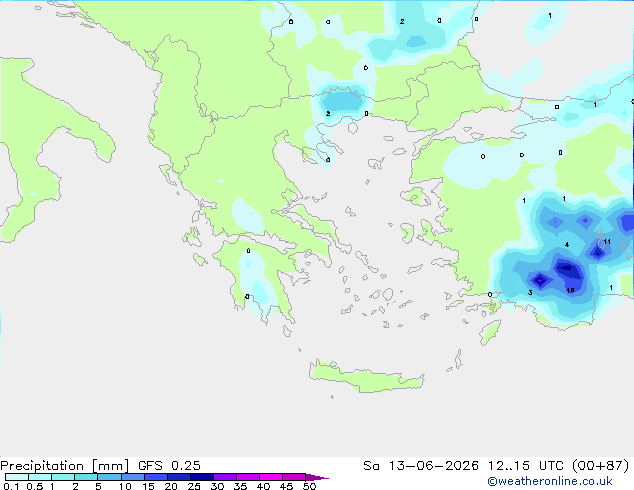Click the legend label '25'

(194, 486)
